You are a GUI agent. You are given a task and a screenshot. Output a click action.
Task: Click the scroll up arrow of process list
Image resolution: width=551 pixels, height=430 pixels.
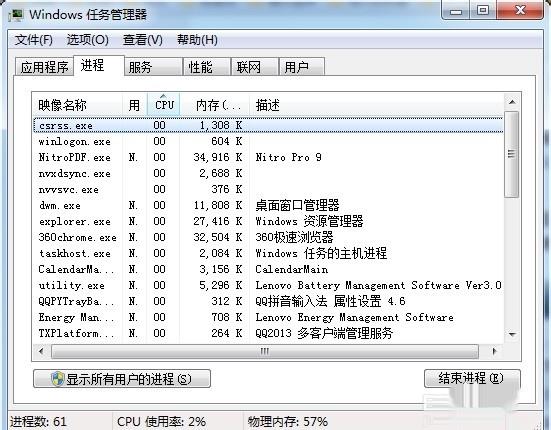[512, 102]
